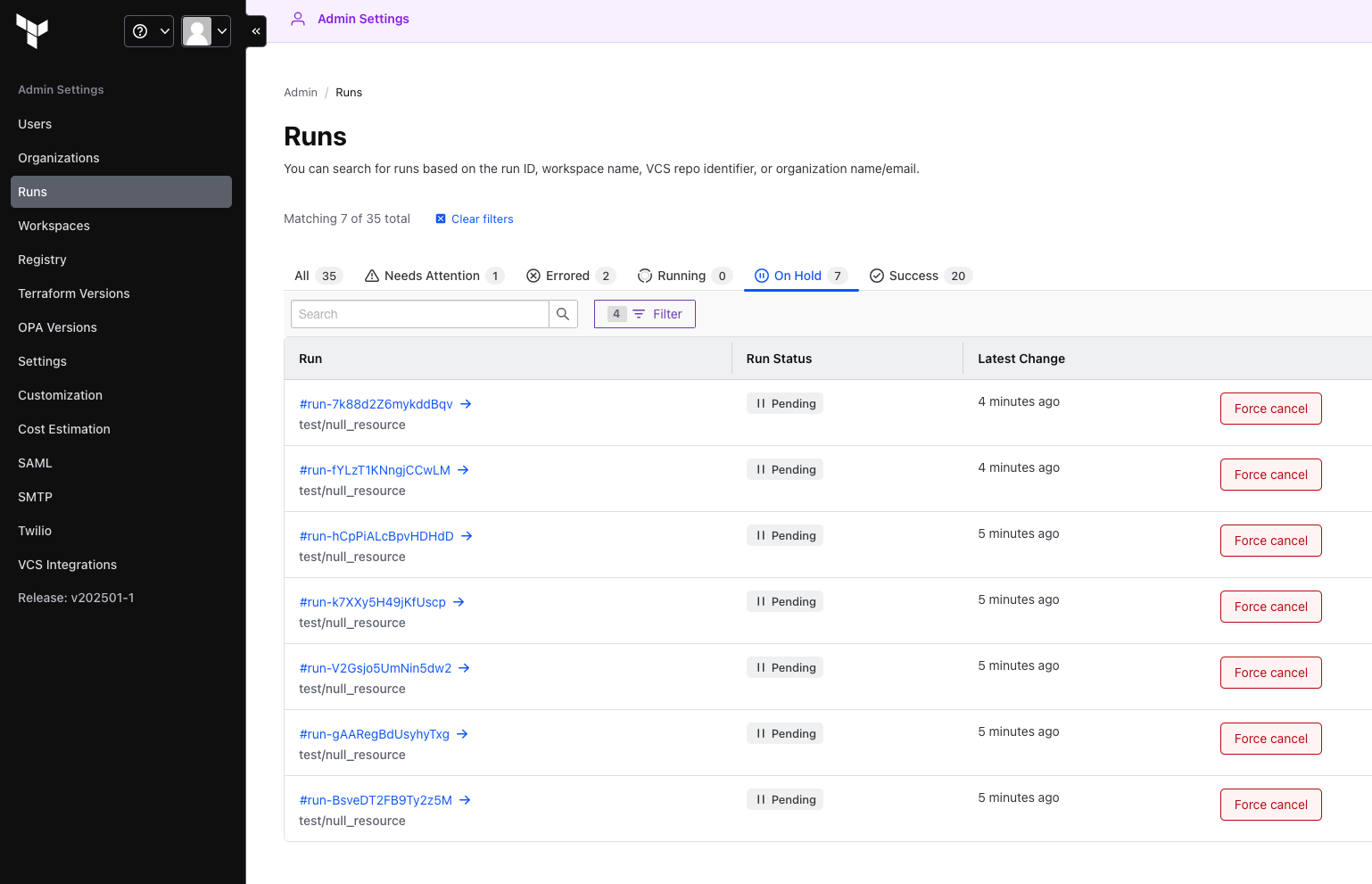The width and height of the screenshot is (1372, 884).
Task: Open the user avatar dropdown
Action: tap(206, 31)
